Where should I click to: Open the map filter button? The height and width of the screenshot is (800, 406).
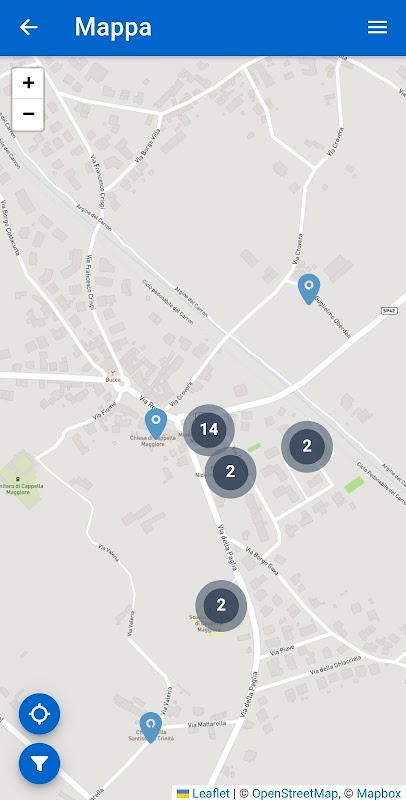click(39, 764)
